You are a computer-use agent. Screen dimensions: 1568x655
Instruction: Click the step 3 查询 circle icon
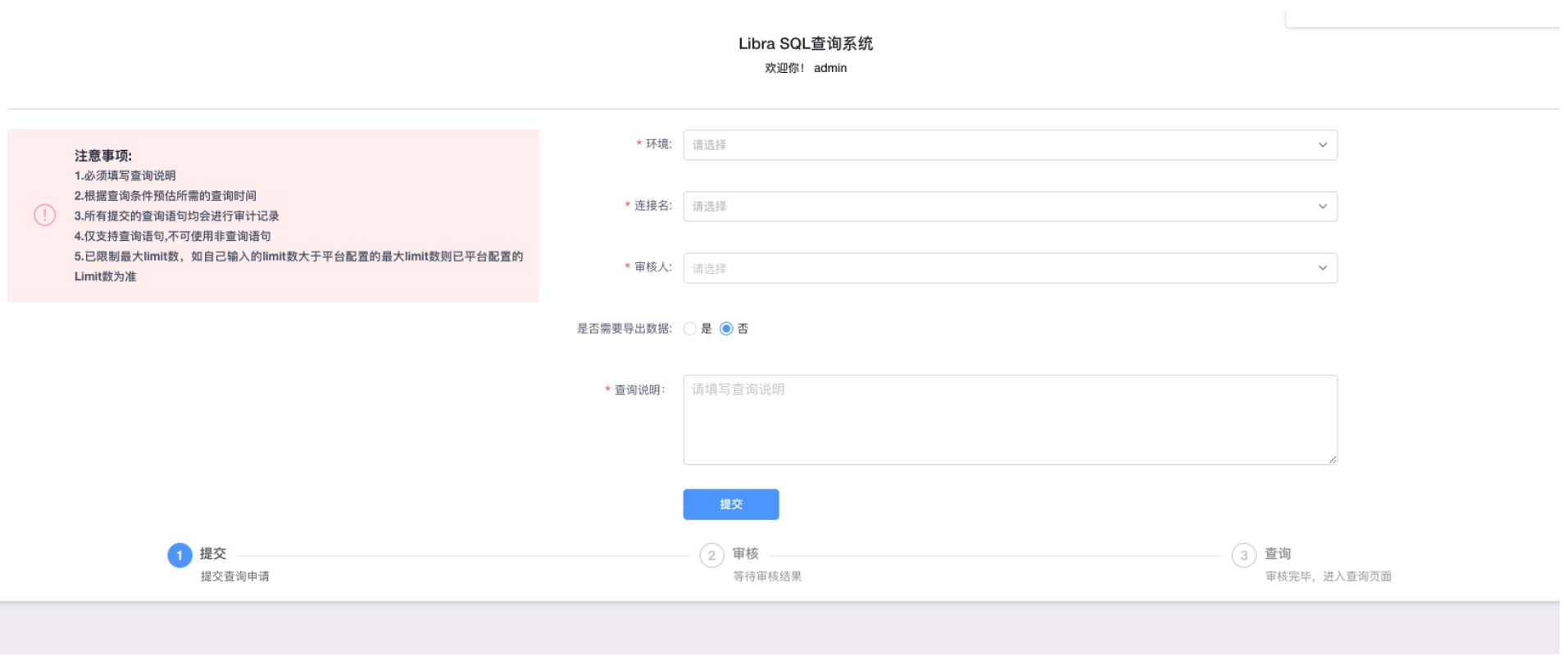tap(1243, 556)
